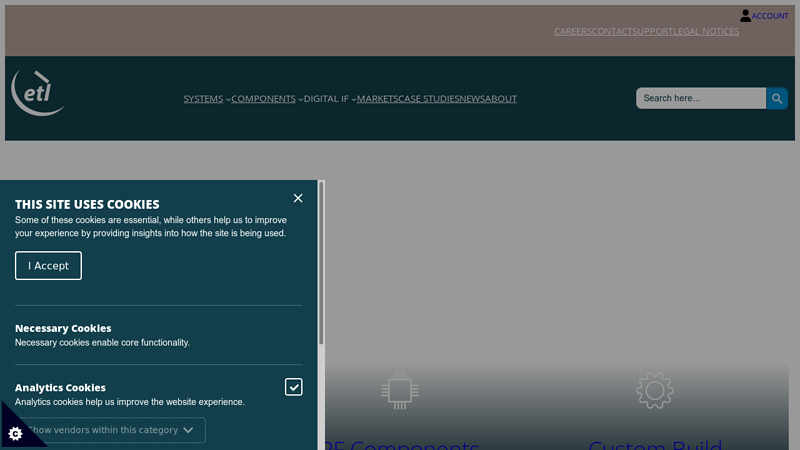Image resolution: width=800 pixels, height=450 pixels.
Task: Click the ETL logo in header
Action: 39,93
